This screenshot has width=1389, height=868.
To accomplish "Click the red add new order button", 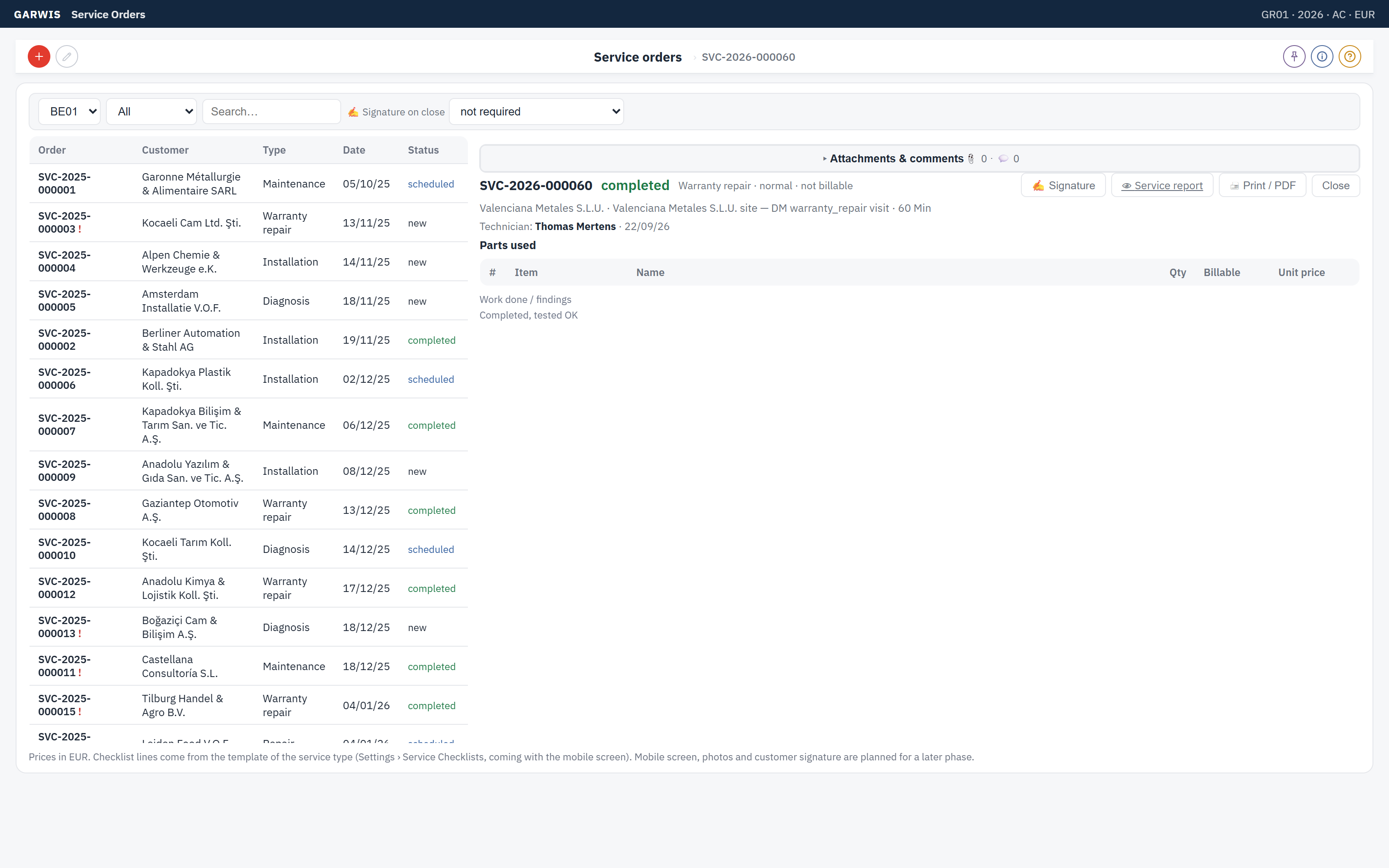I will tap(39, 56).
